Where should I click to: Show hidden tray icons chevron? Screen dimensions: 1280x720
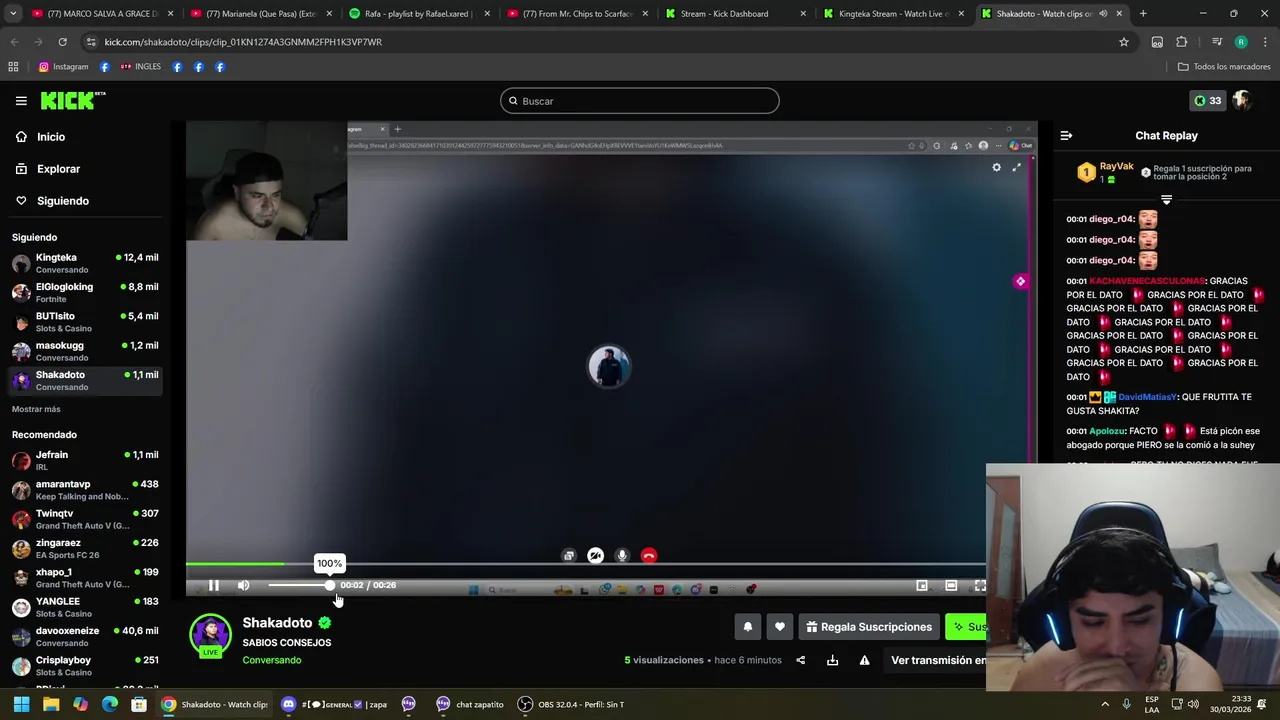point(1105,704)
